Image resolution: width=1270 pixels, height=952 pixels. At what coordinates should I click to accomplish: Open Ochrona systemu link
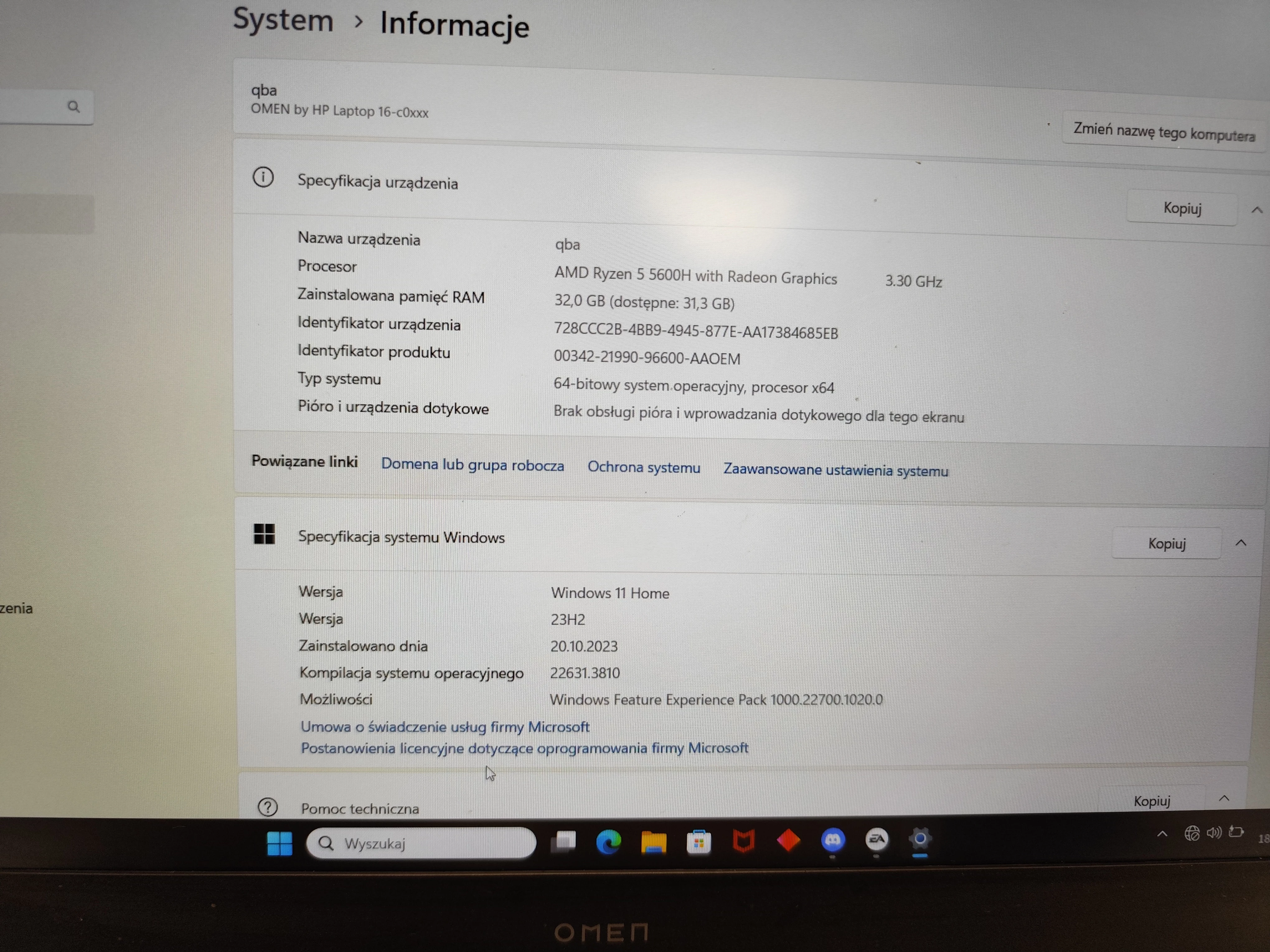pyautogui.click(x=644, y=467)
